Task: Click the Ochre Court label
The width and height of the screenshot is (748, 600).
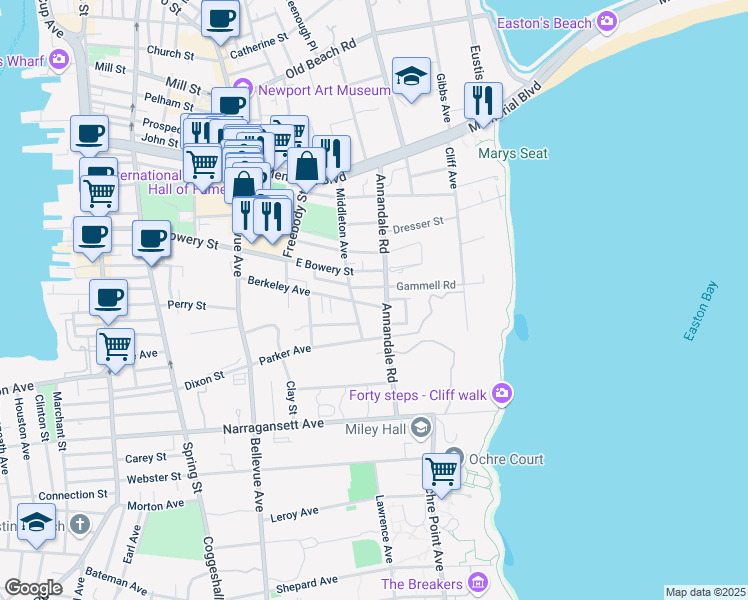Action: (x=506, y=459)
